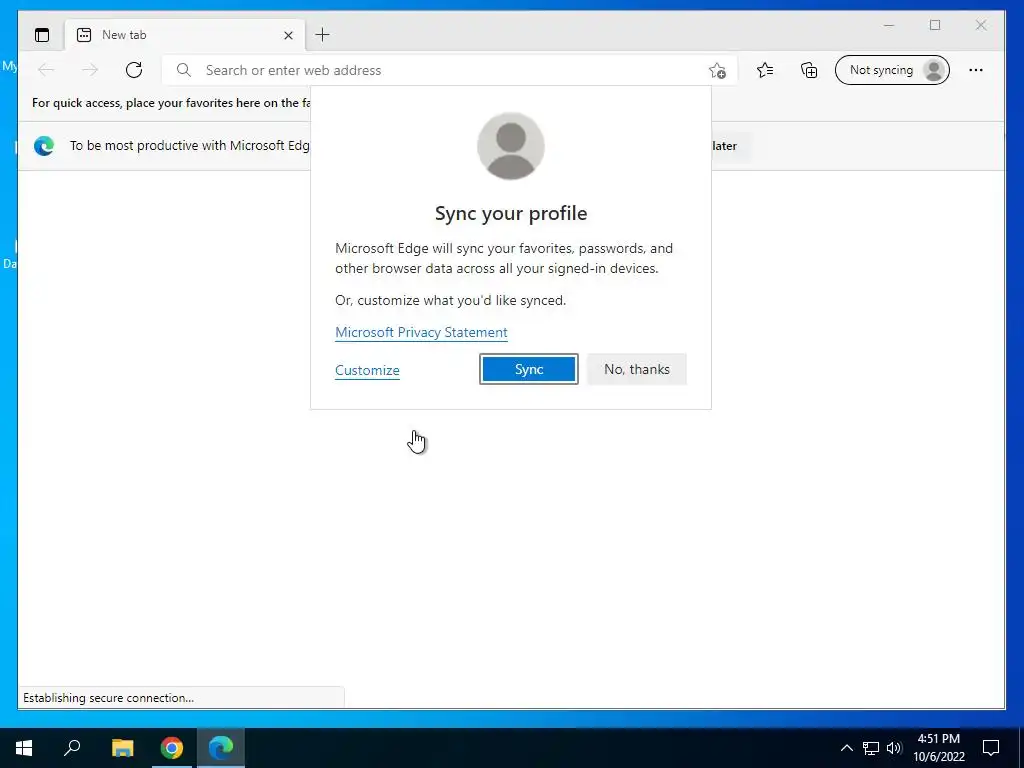This screenshot has height=768, width=1024.
Task: Maximize the Edge window
Action: (935, 25)
